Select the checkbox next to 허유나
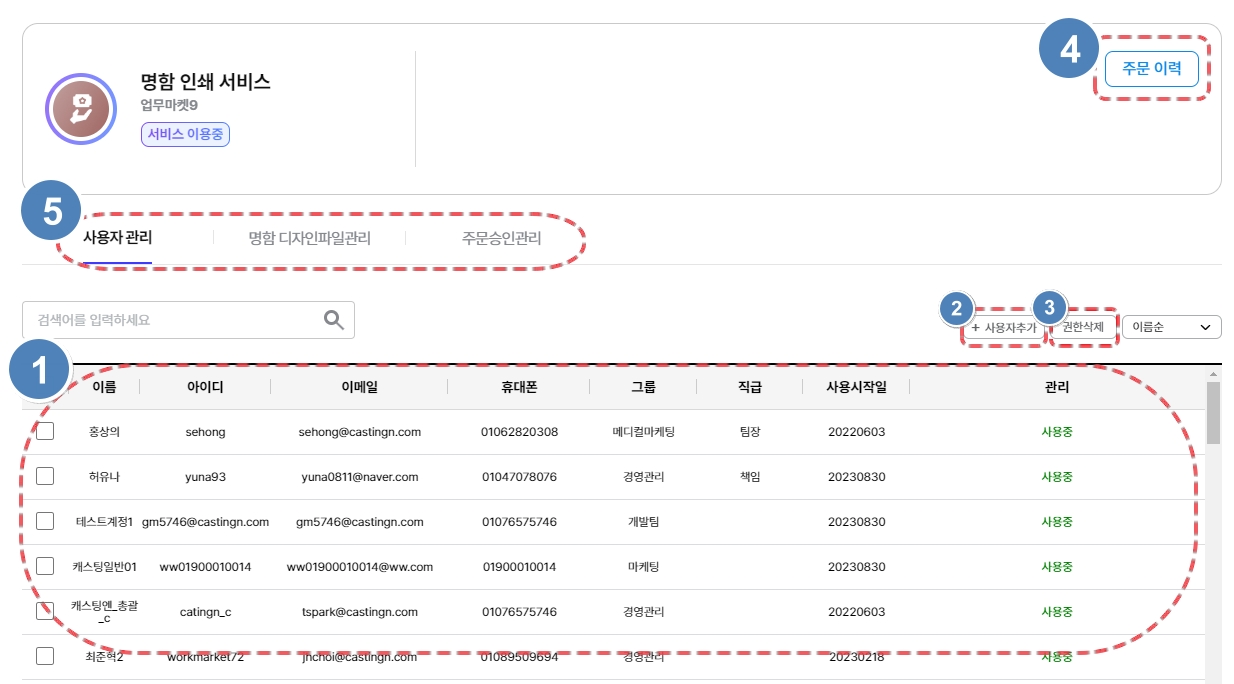This screenshot has width=1234, height=684. click(45, 477)
